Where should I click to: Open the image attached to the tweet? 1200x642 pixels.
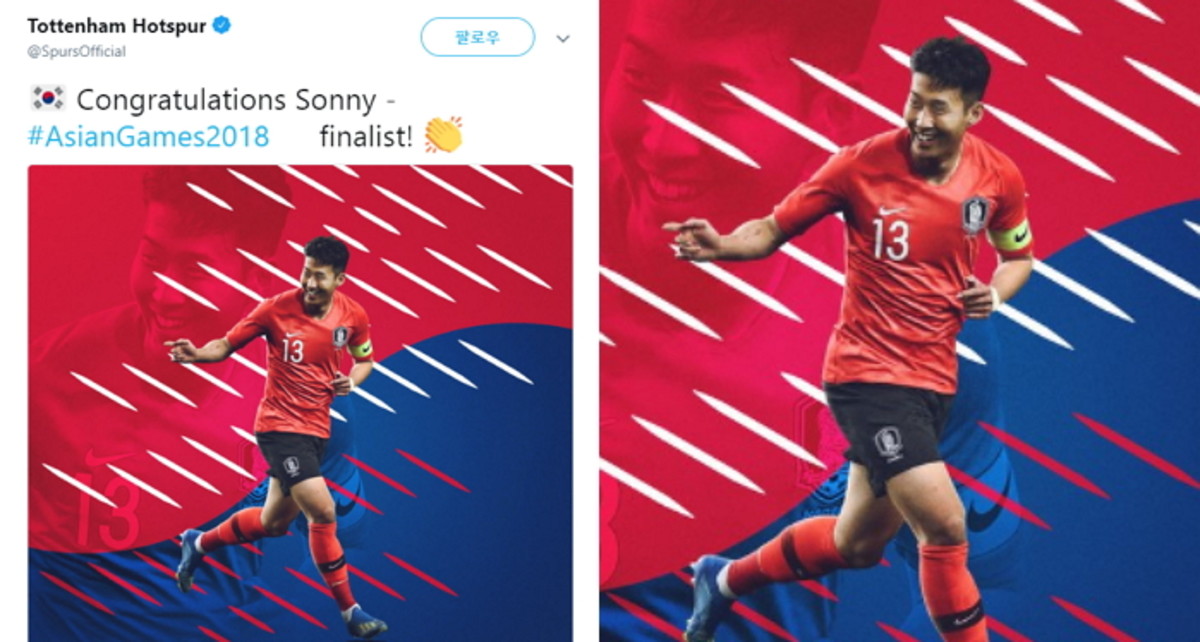pos(300,403)
